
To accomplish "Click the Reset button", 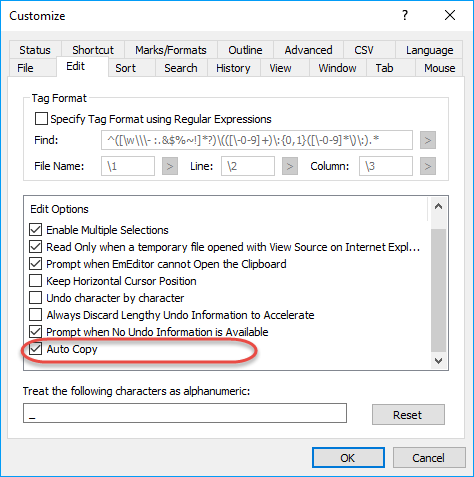I will pyautogui.click(x=408, y=414).
